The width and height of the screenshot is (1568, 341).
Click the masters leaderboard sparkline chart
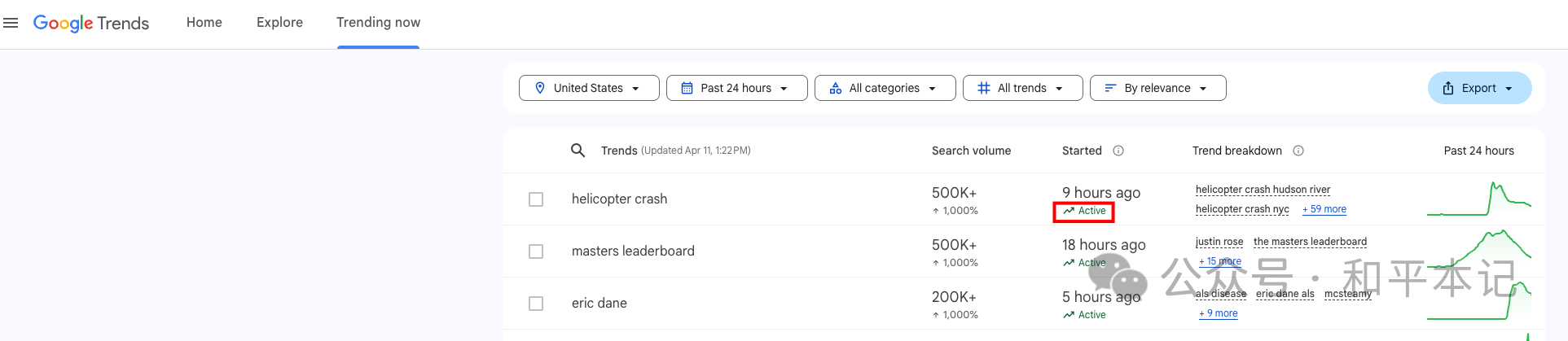pyautogui.click(x=1479, y=250)
